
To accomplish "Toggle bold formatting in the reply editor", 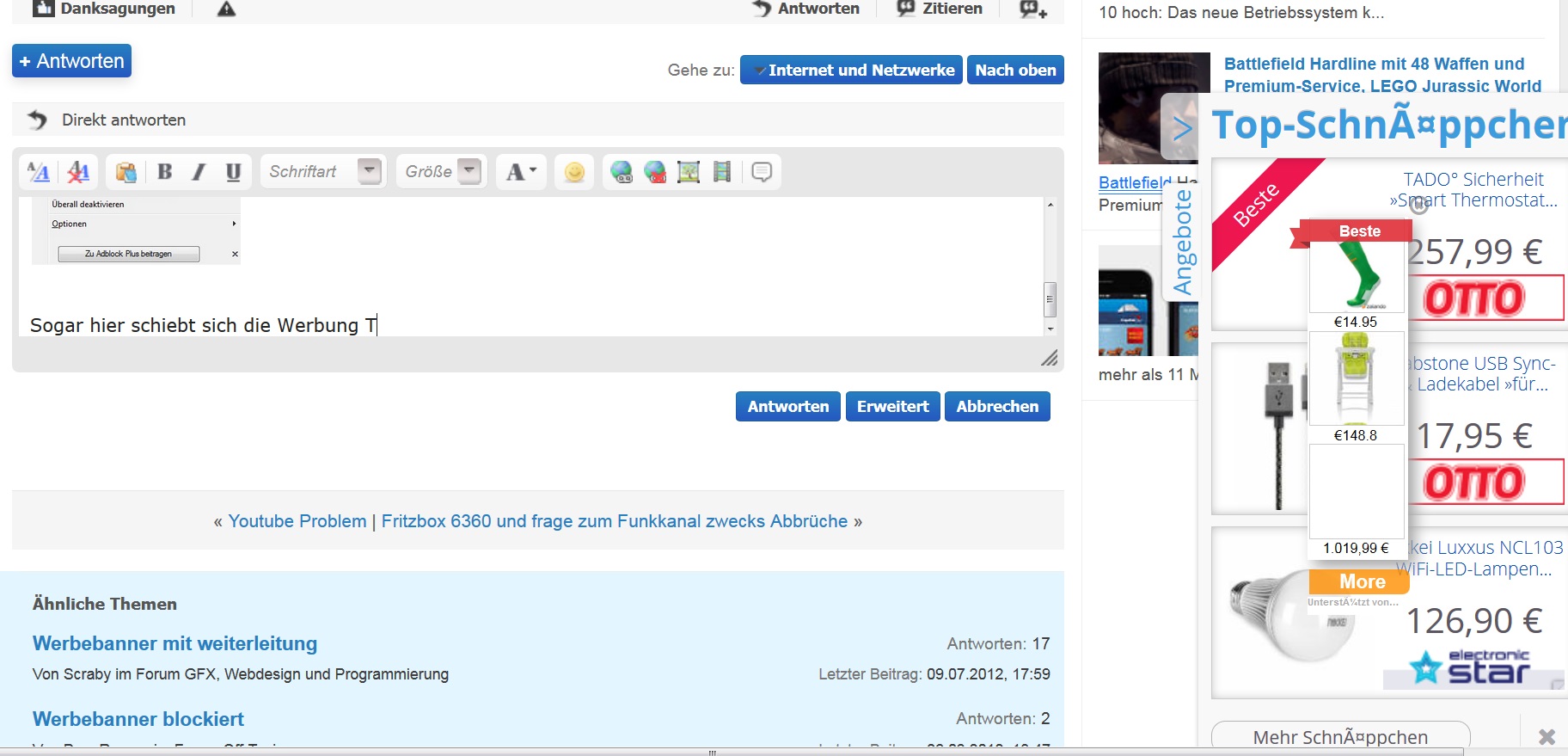I will (165, 172).
